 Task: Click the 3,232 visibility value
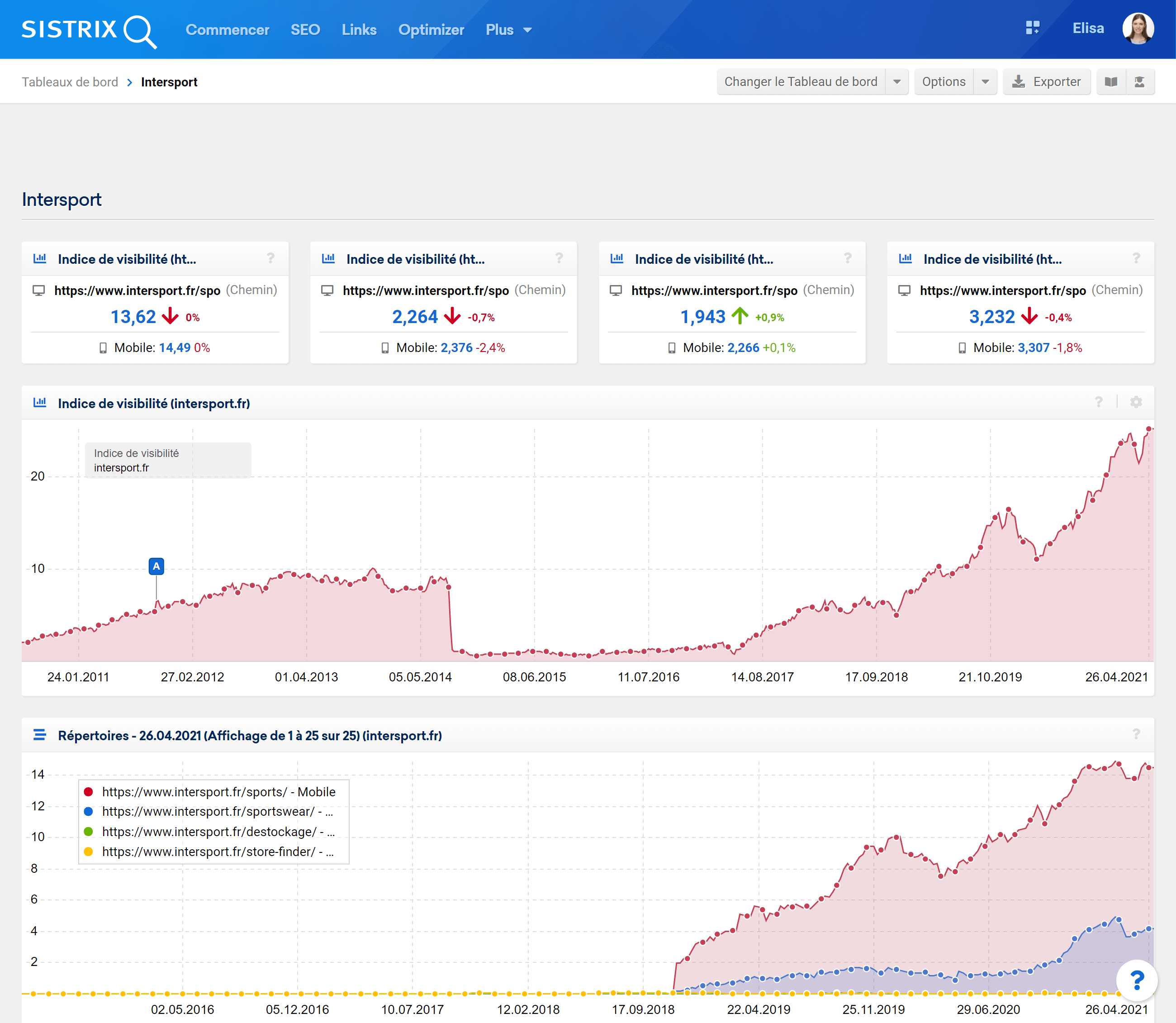(x=992, y=316)
